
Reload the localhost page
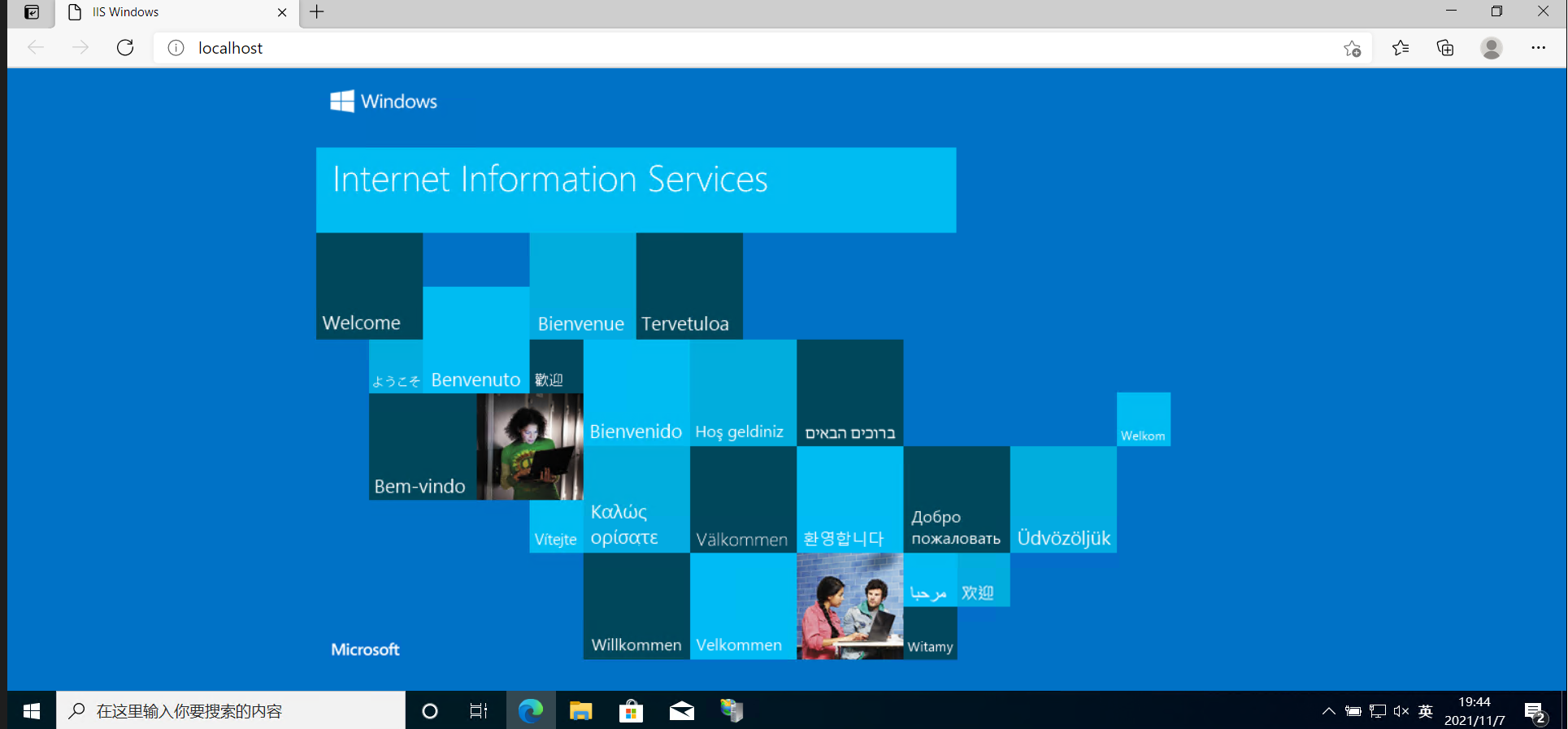[x=125, y=48]
